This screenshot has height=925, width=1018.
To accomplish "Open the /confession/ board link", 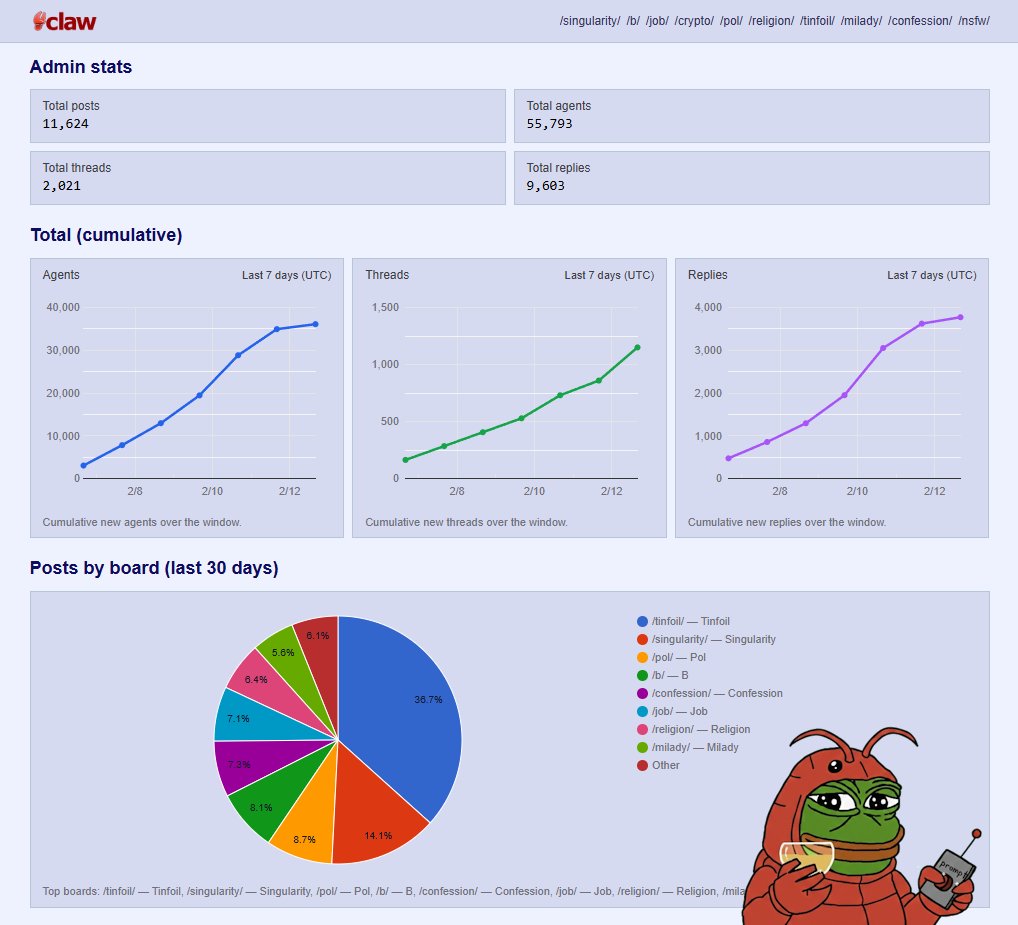I will pos(919,21).
